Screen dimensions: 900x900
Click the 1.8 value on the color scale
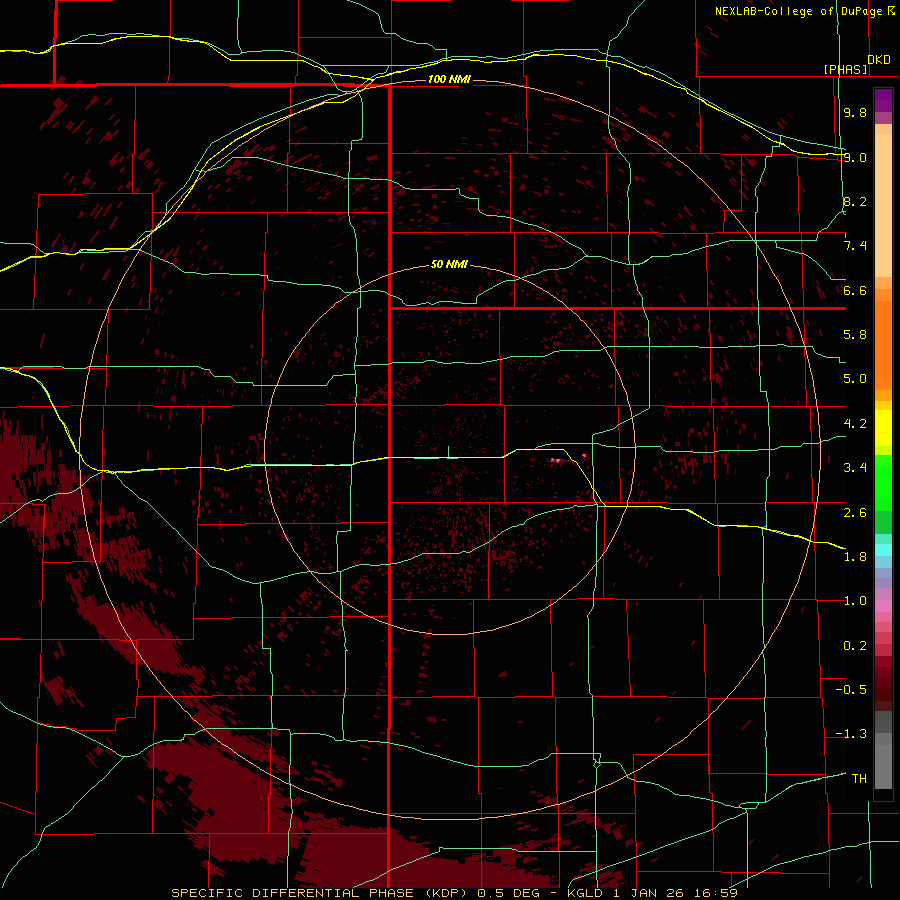(x=855, y=557)
